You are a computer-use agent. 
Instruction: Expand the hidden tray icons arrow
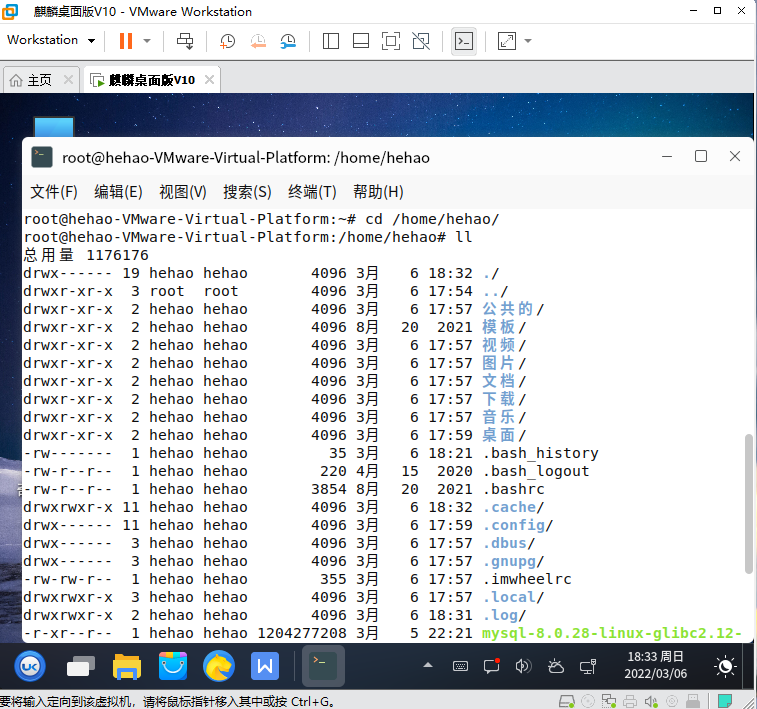pos(428,666)
